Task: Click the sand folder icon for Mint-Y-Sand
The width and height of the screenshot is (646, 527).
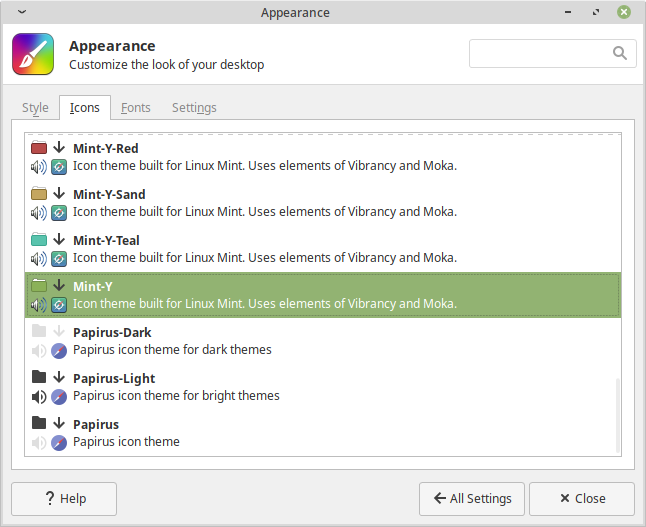Action: pyautogui.click(x=39, y=193)
